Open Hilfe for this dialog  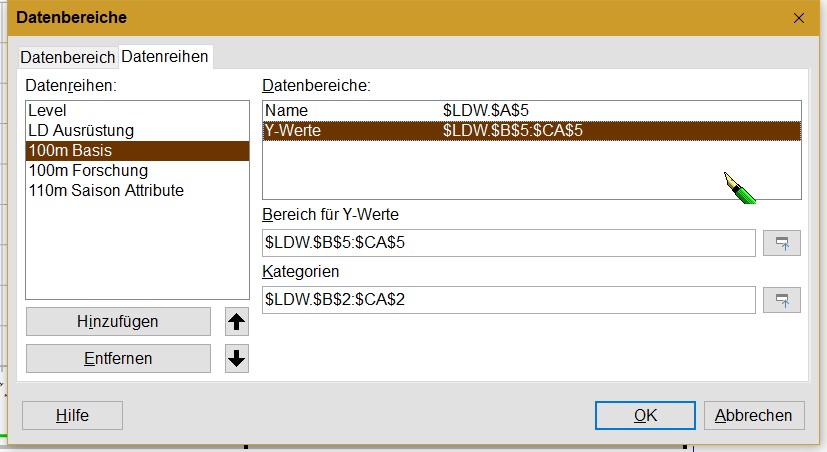(72, 416)
